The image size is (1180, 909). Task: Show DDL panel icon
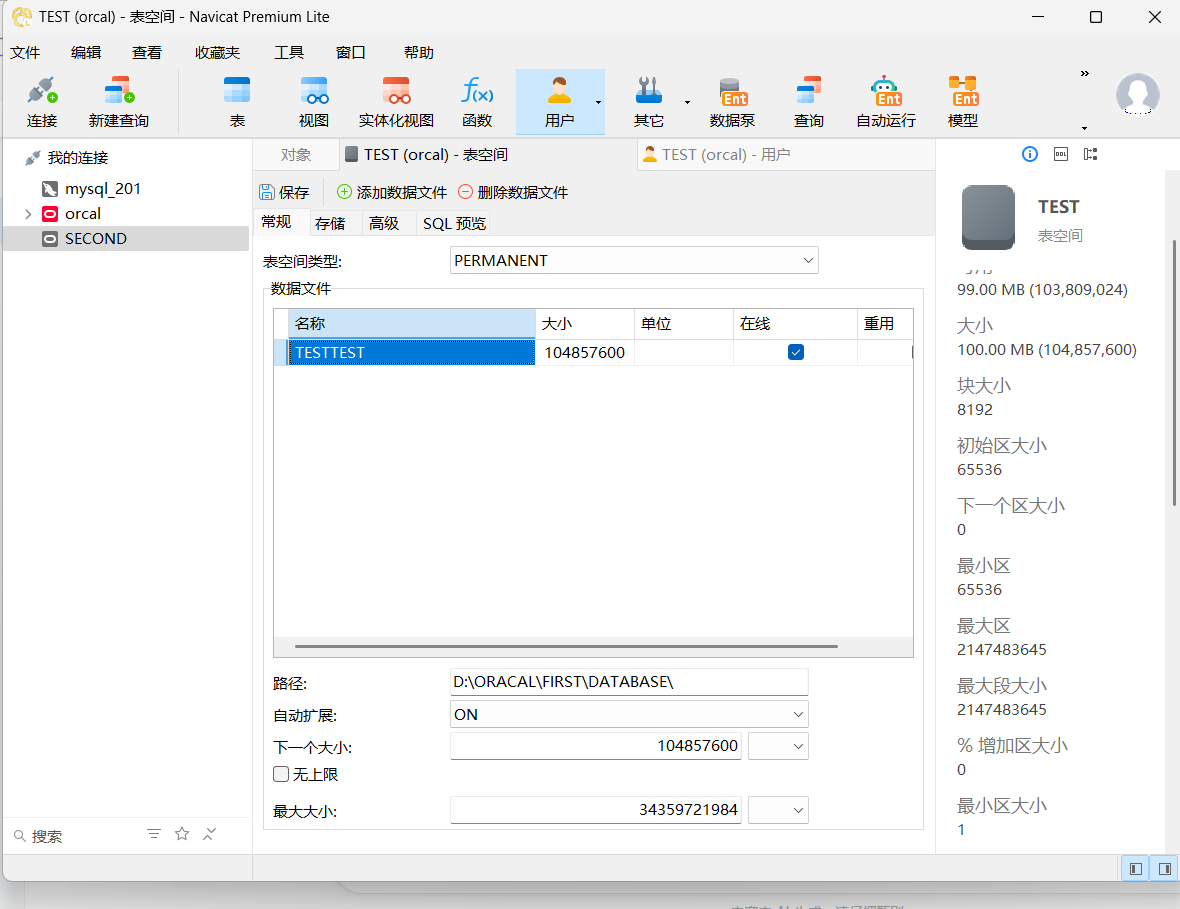[1060, 154]
